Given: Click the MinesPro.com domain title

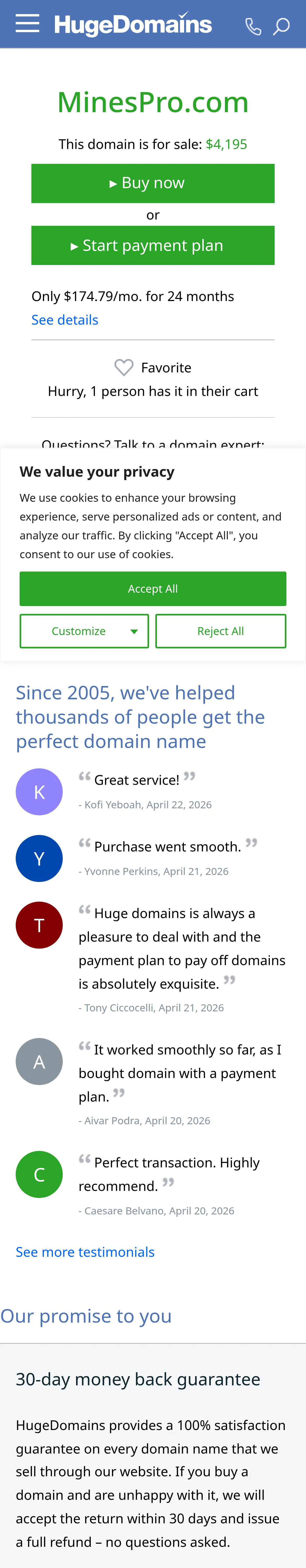Looking at the screenshot, I should (x=153, y=102).
